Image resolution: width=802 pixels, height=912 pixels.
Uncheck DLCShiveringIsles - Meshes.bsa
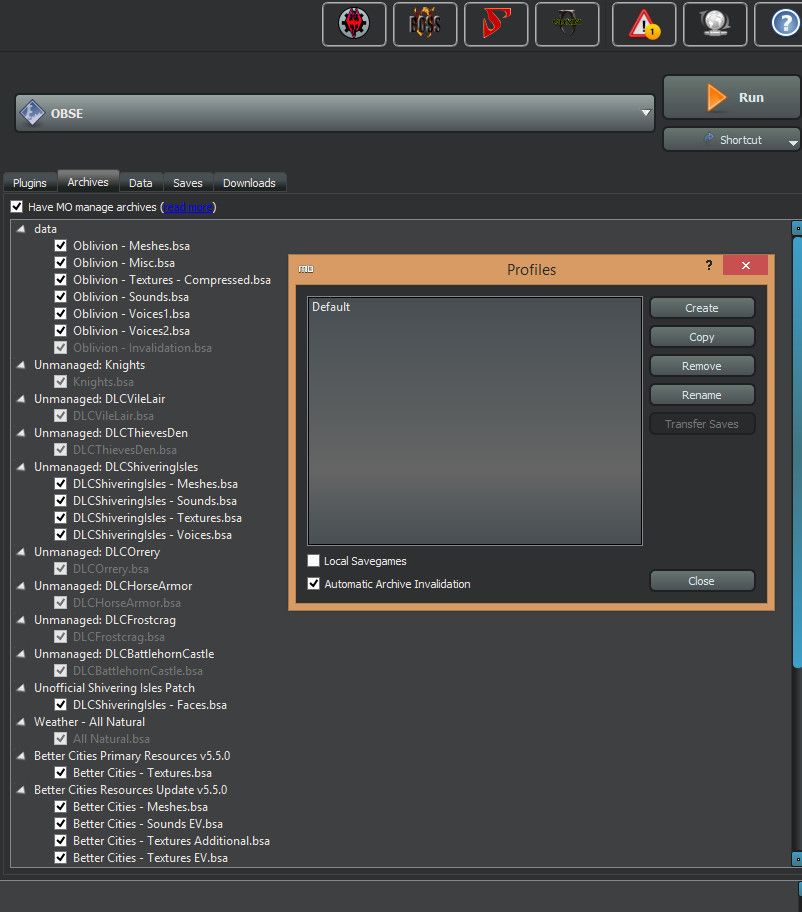coord(60,483)
